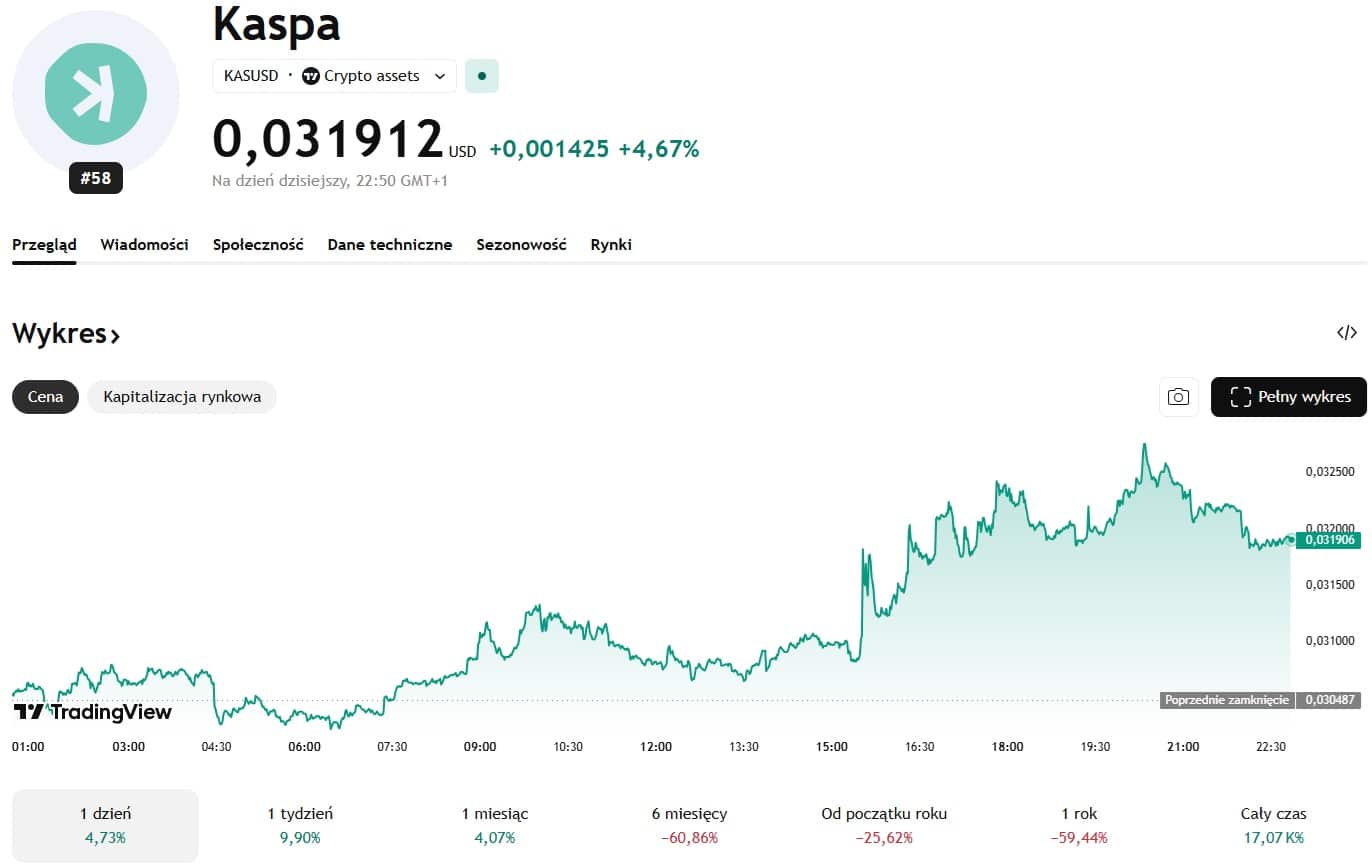Select the 1 dzień time range
This screenshot has height=864, width=1372.
point(105,825)
